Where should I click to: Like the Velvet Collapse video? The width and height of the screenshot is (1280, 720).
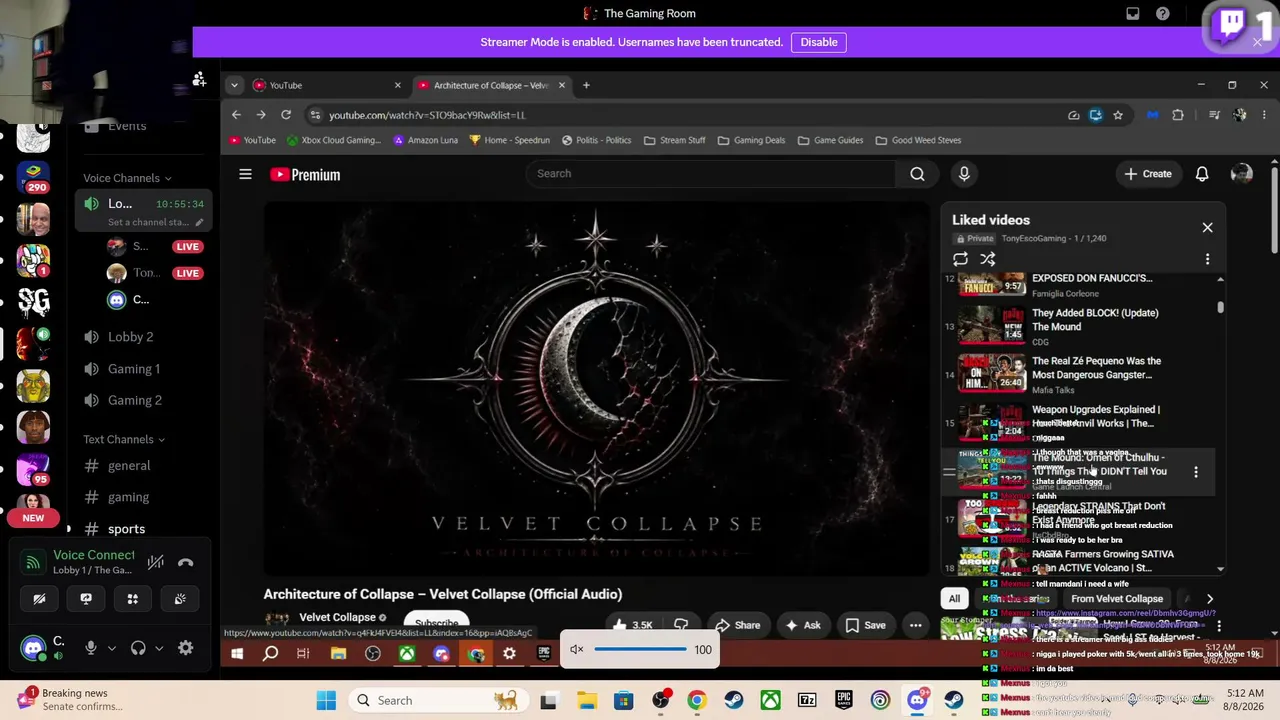pyautogui.click(x=633, y=625)
